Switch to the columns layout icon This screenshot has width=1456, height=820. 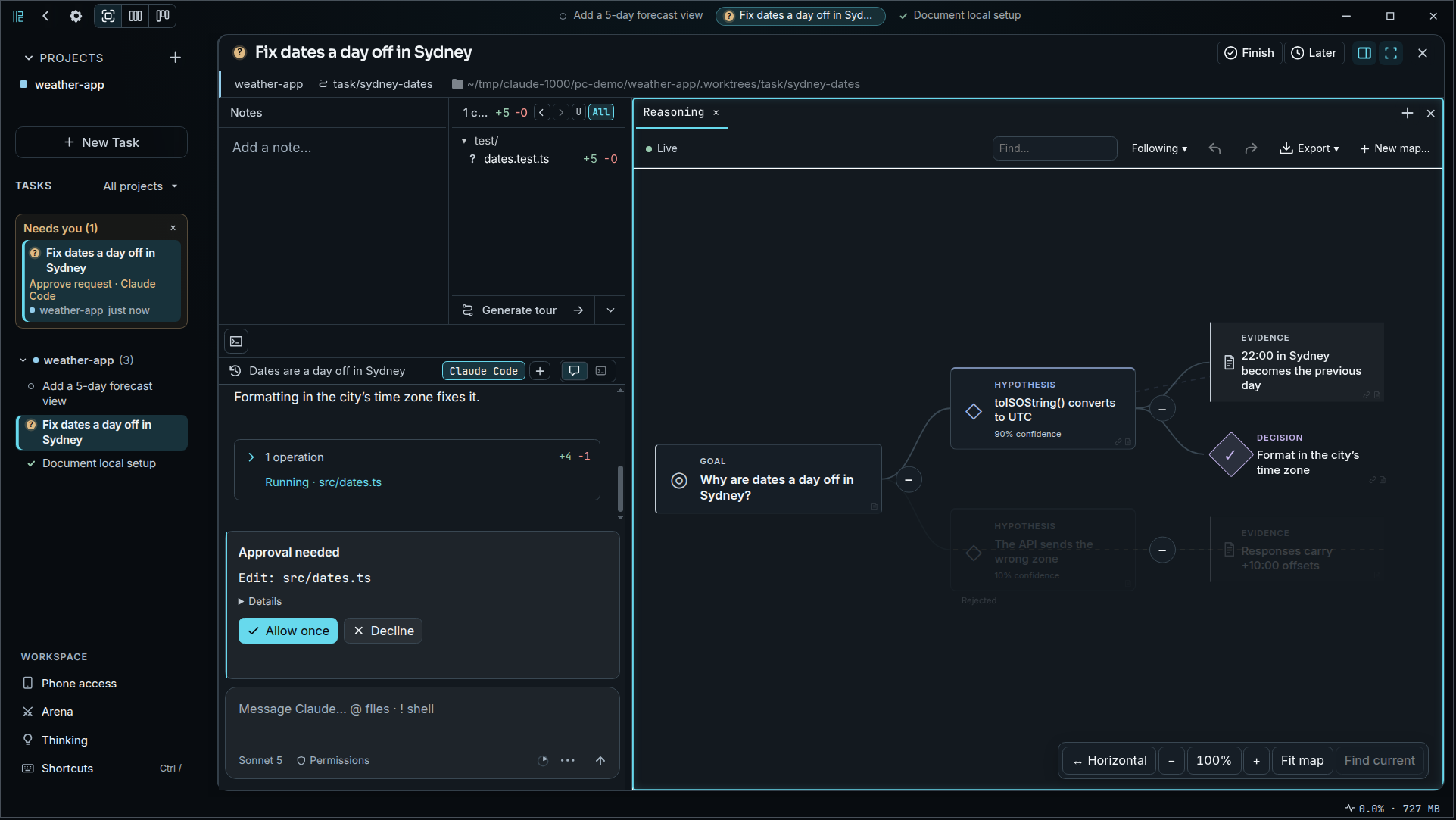pos(136,16)
